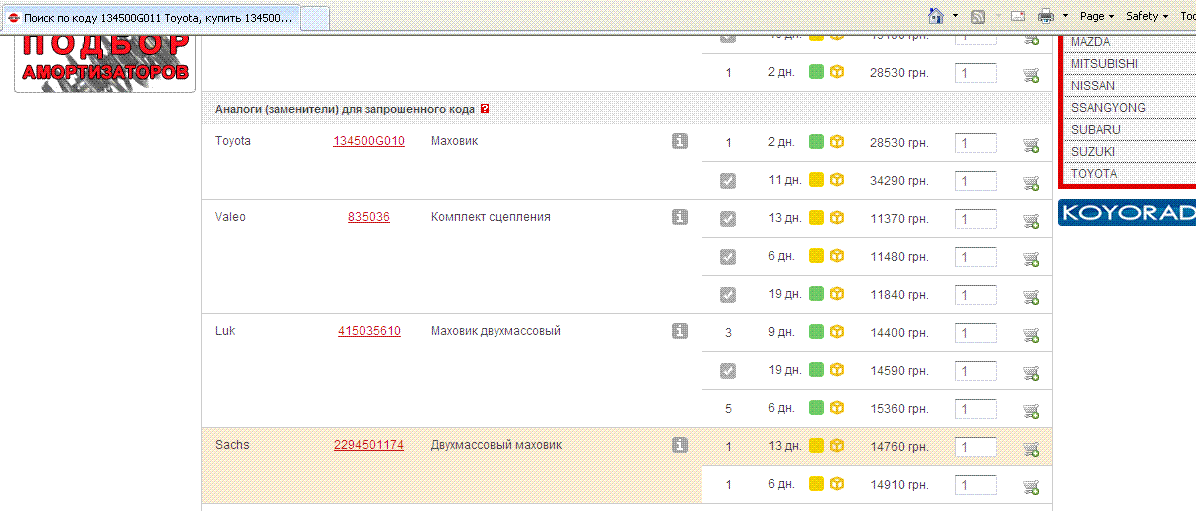Viewport: 1196px width, 511px height.
Task: Toggle the checkmark in the 14590 грн. row
Action: point(728,370)
